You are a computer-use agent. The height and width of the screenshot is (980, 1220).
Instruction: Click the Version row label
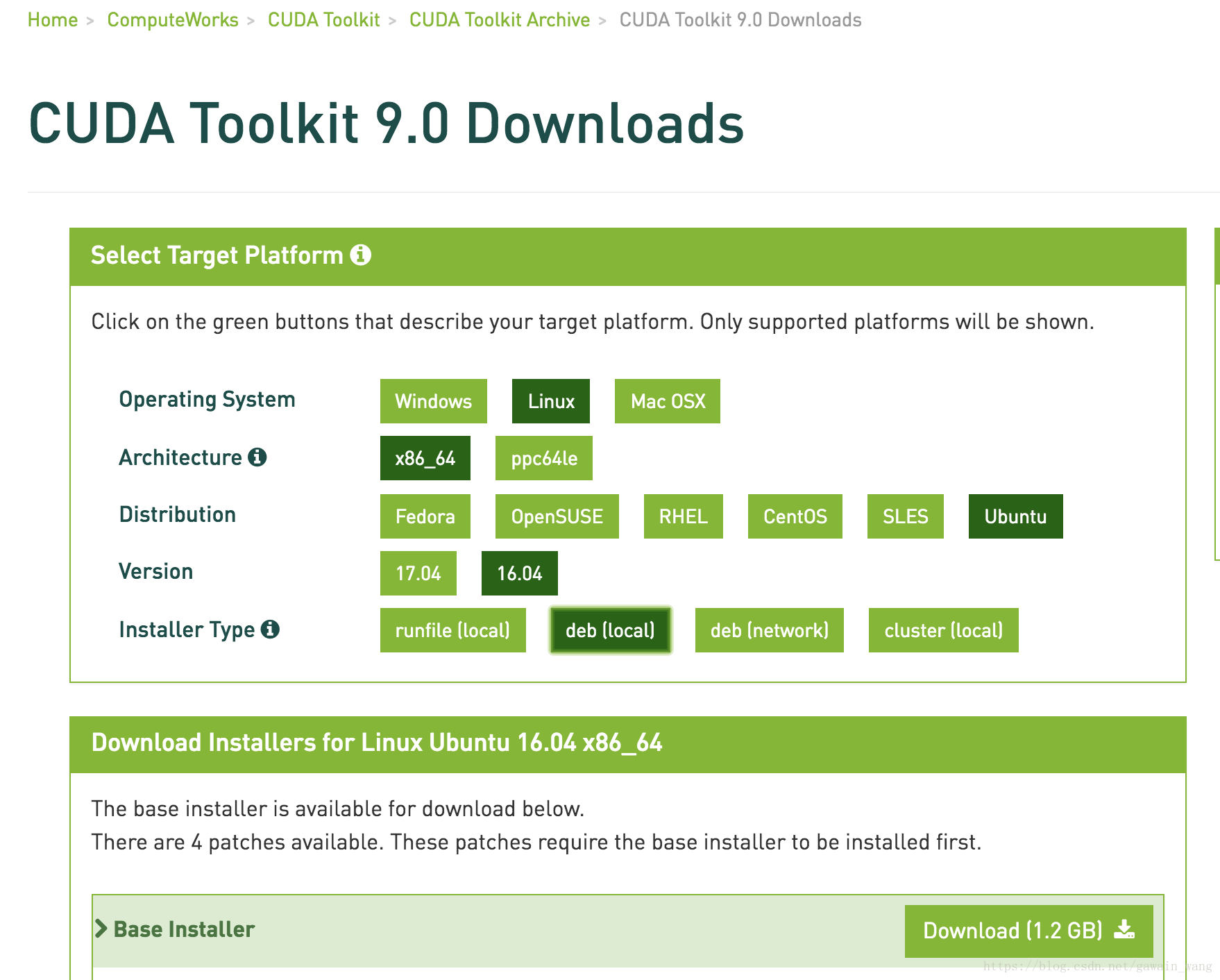point(156,571)
